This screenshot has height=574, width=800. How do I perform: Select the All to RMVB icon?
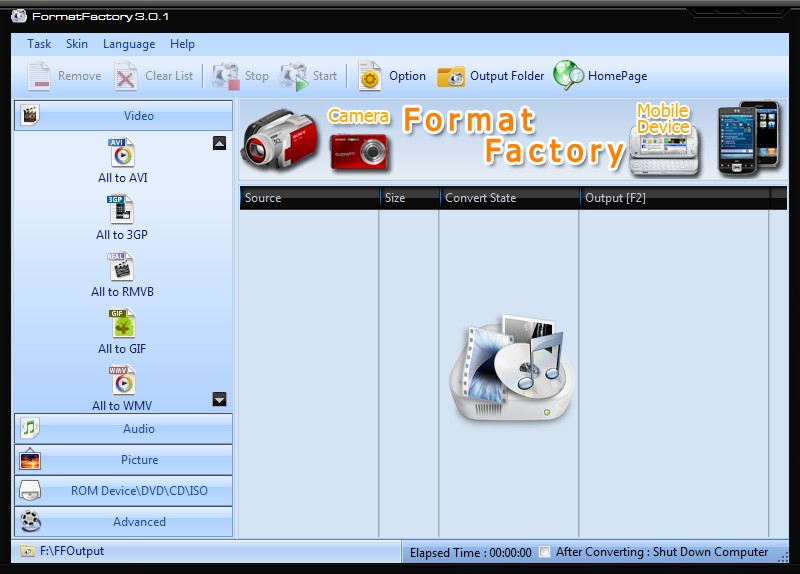[121, 266]
